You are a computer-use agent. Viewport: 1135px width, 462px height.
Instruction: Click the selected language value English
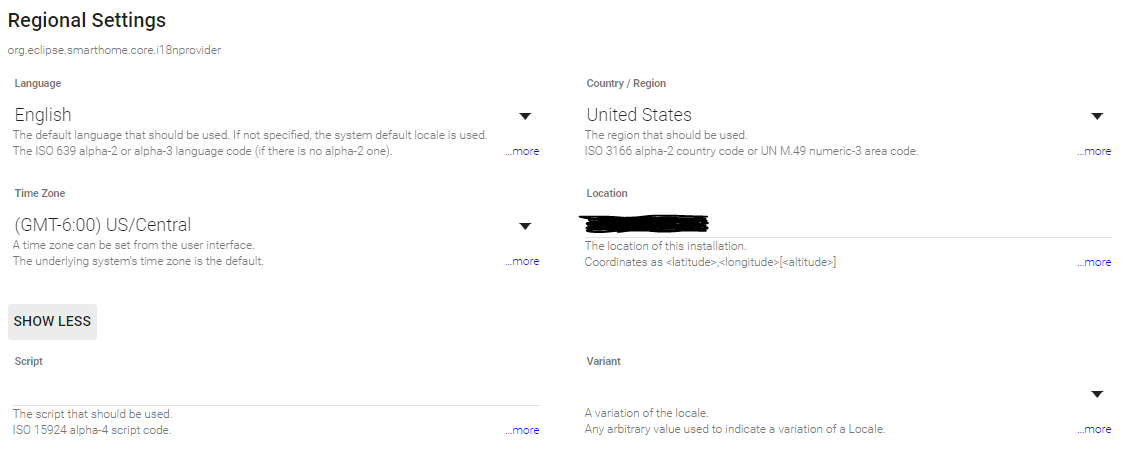(43, 115)
